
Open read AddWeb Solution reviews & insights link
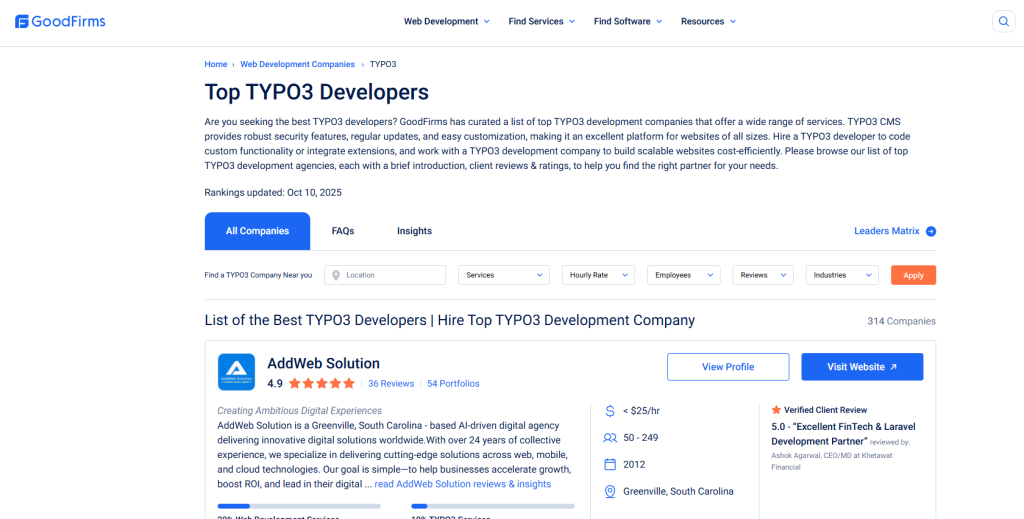point(463,484)
